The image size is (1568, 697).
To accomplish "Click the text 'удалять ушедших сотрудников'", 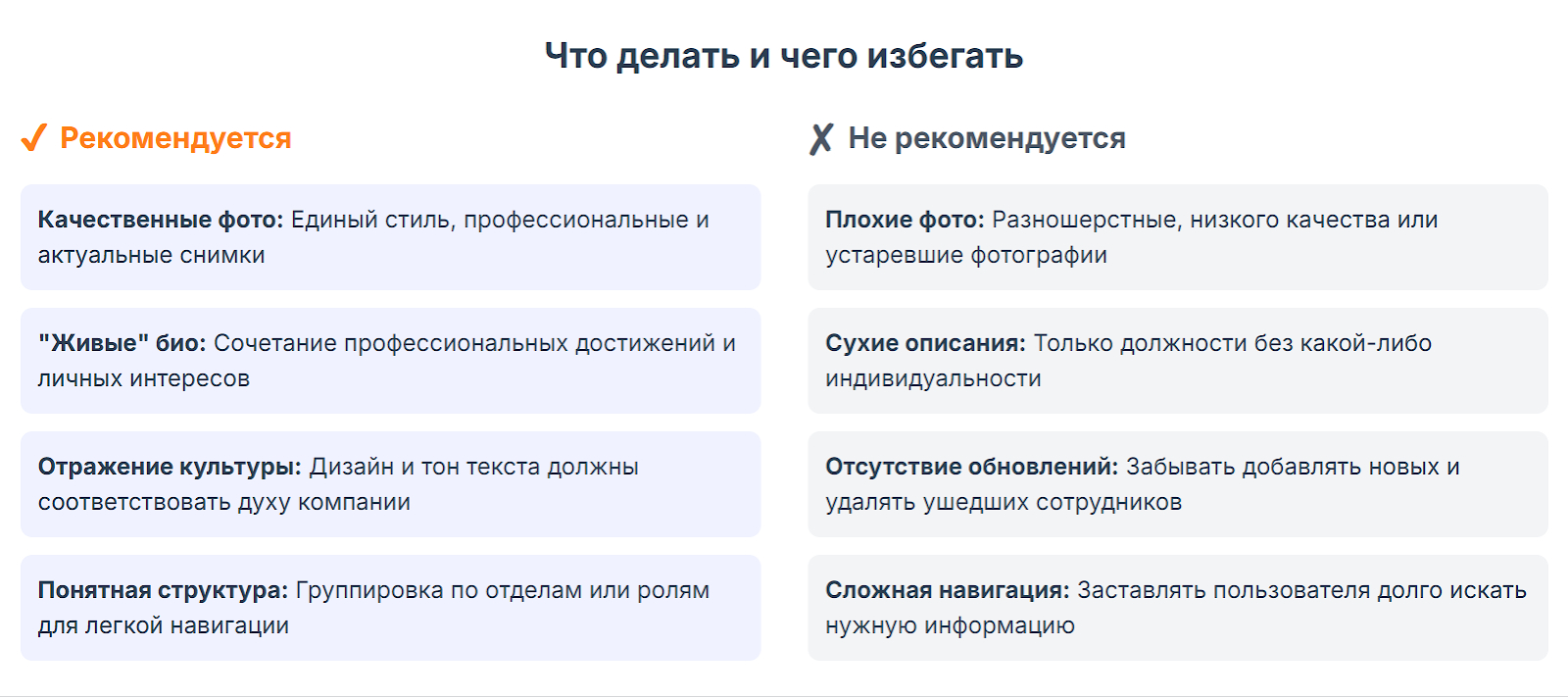I will click(1004, 502).
